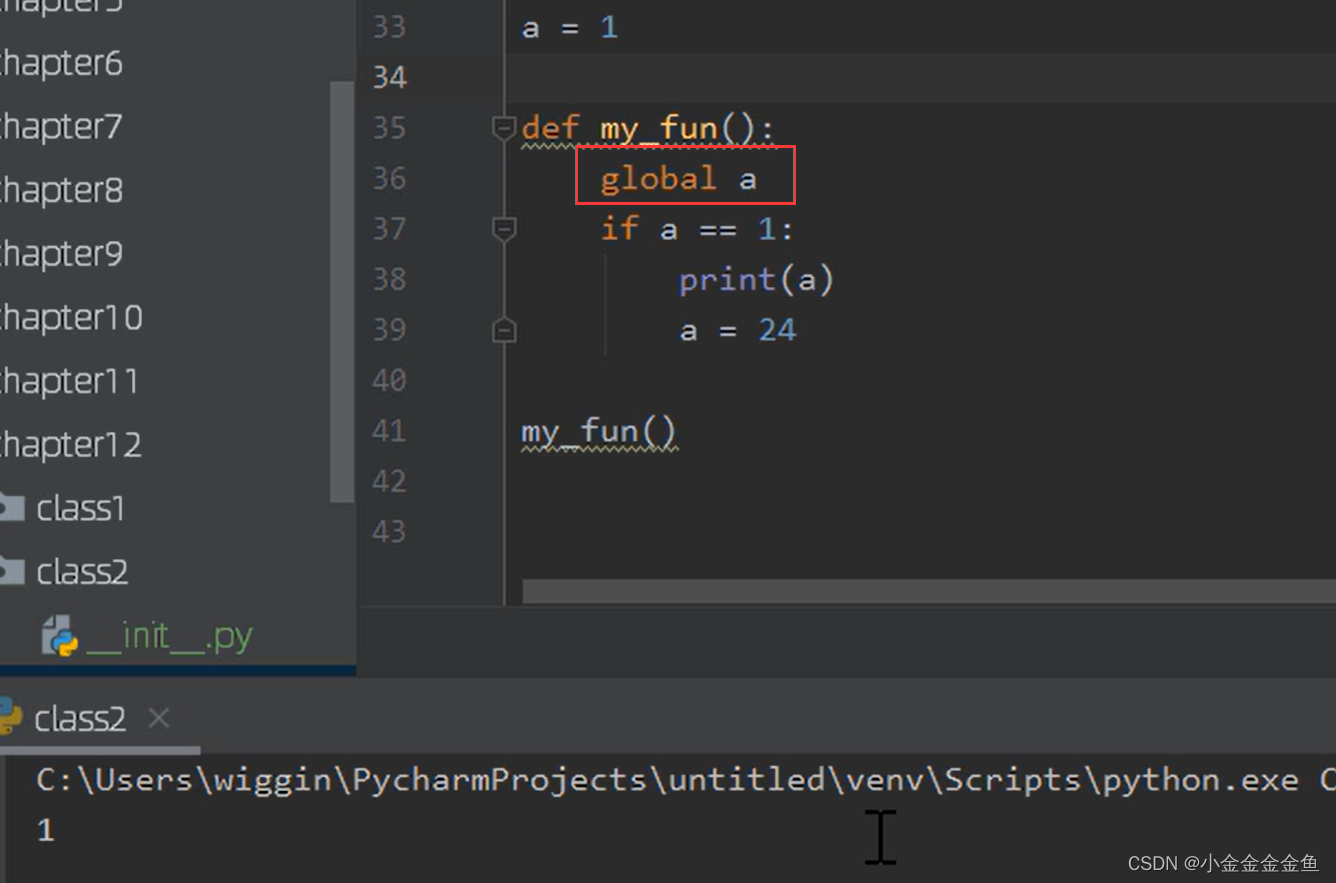Click the python.exe path in run output
1336x883 pixels.
coord(667,780)
